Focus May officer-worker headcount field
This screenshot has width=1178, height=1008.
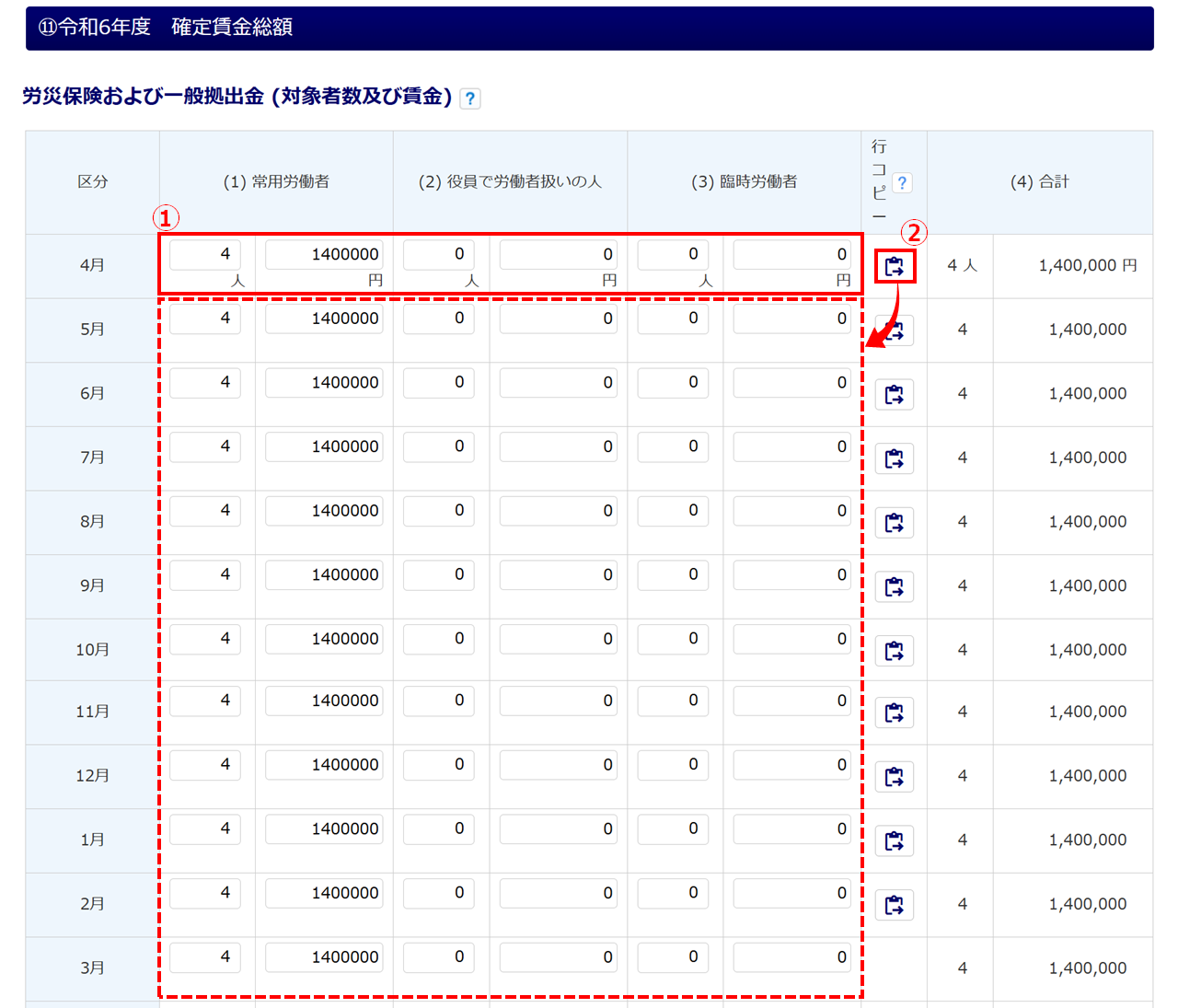(x=439, y=319)
